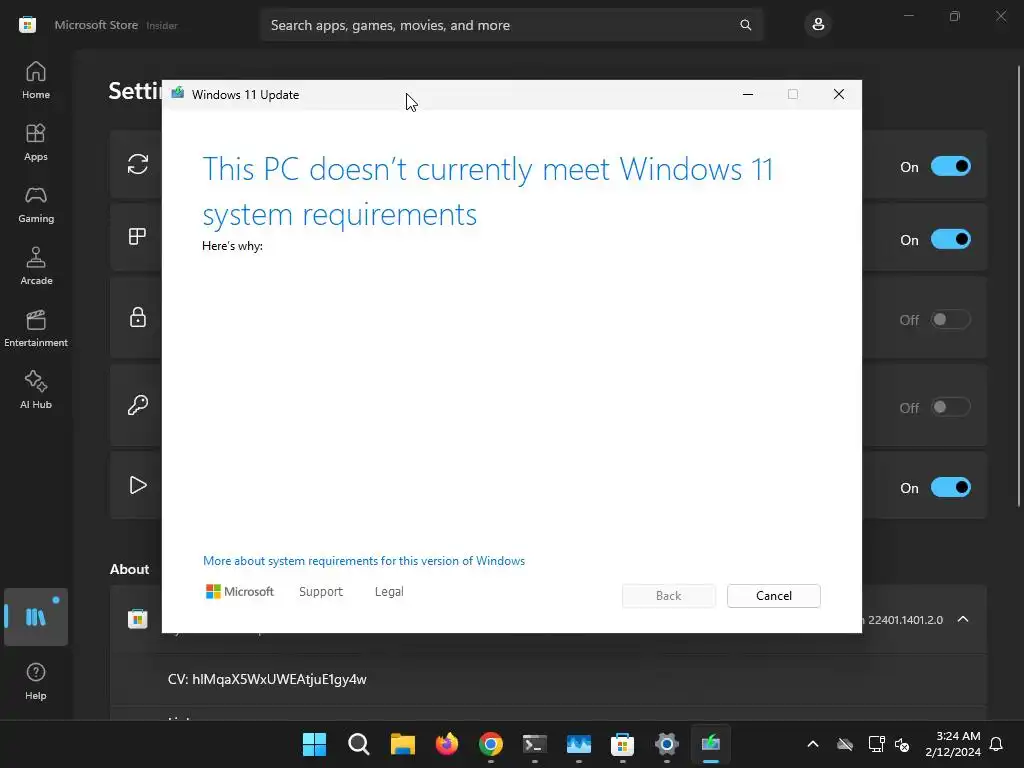
Task: Click the Microsoft Store logo icon
Action: point(27,25)
